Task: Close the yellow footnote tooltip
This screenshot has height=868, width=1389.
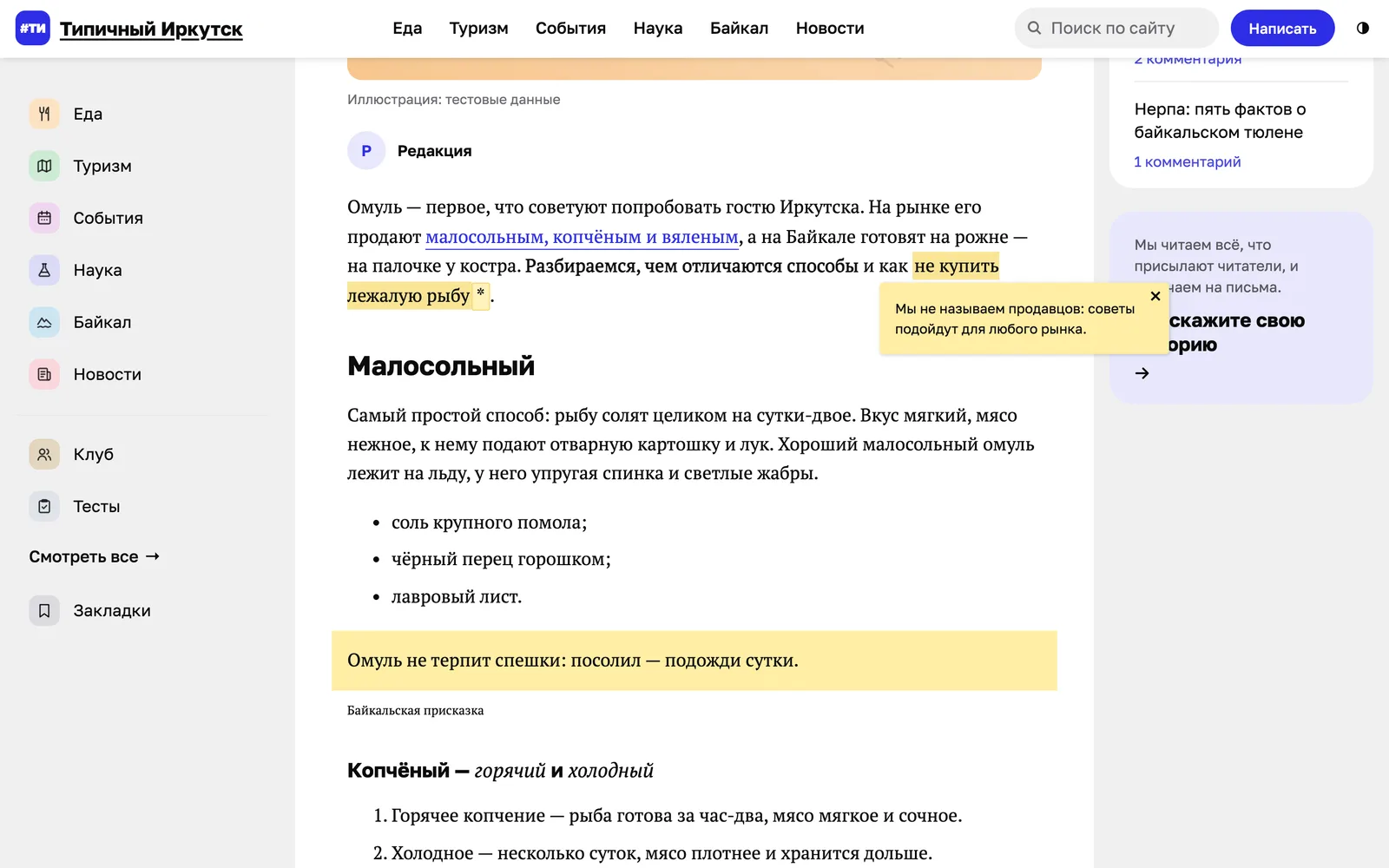Action: [1155, 296]
